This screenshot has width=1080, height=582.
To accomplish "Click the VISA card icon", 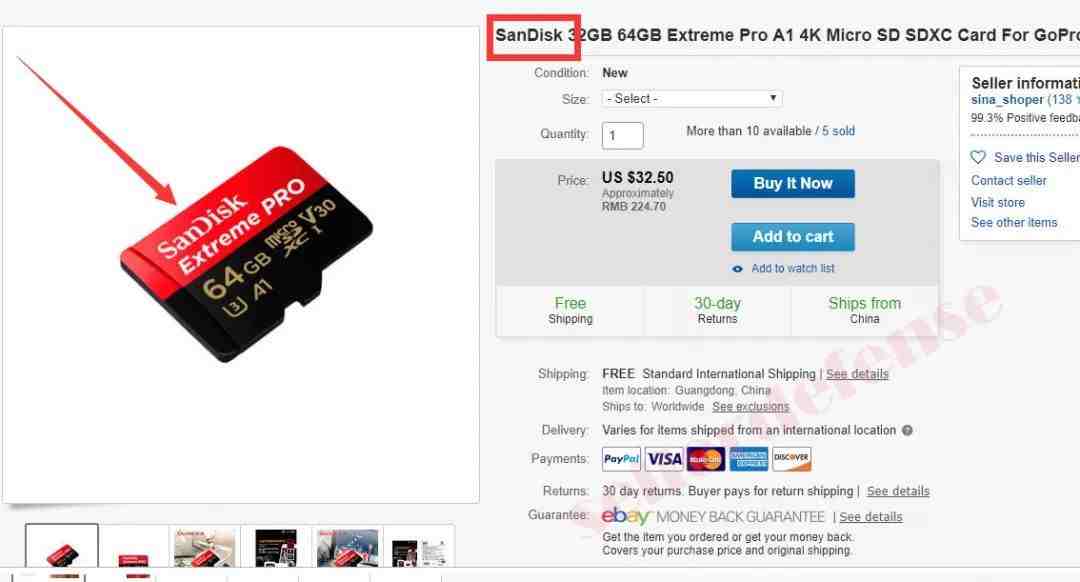I will [x=664, y=459].
